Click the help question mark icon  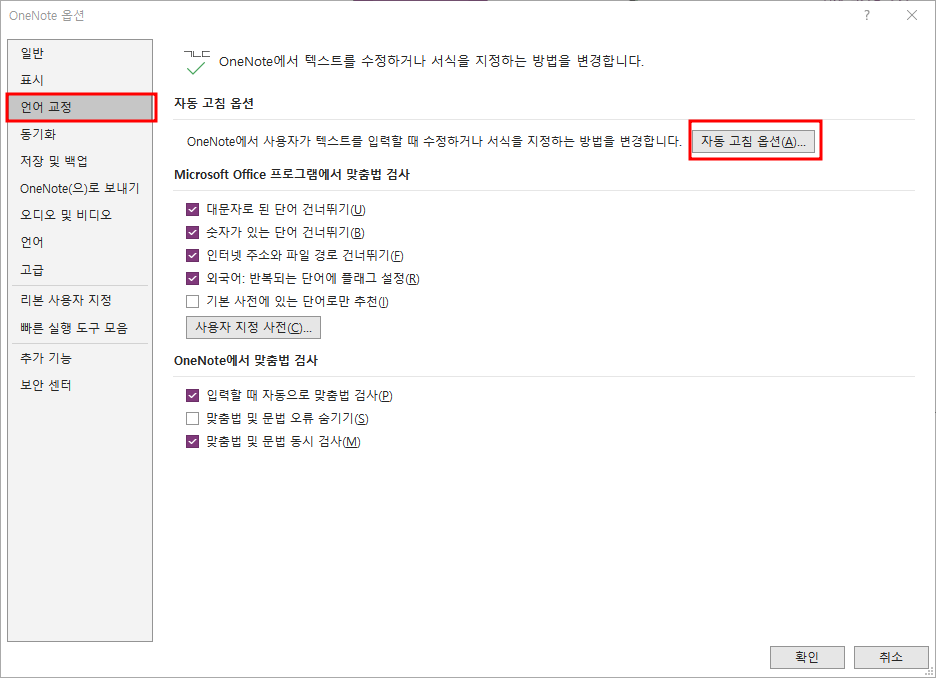[x=867, y=16]
